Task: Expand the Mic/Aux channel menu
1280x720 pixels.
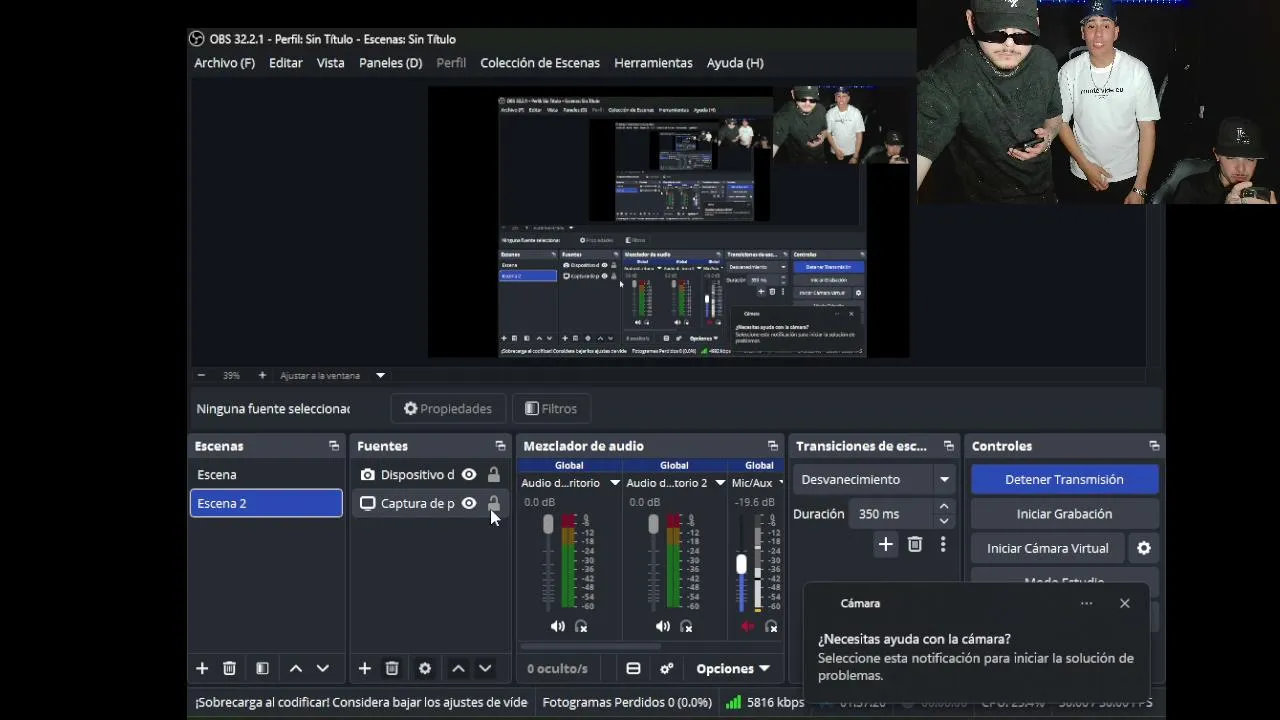Action: pos(781,483)
